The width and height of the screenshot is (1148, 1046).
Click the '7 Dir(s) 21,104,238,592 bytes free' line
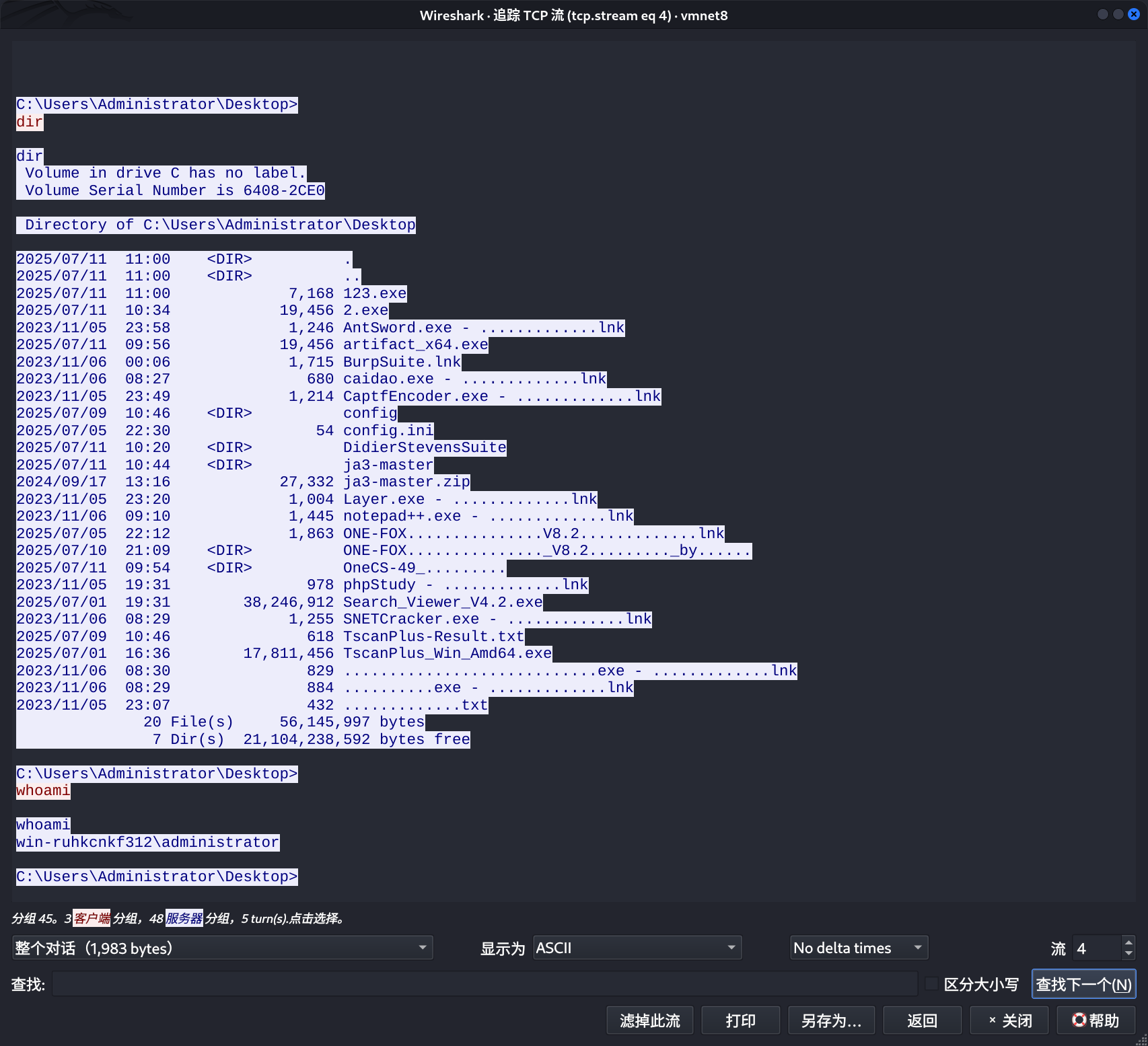(311, 739)
